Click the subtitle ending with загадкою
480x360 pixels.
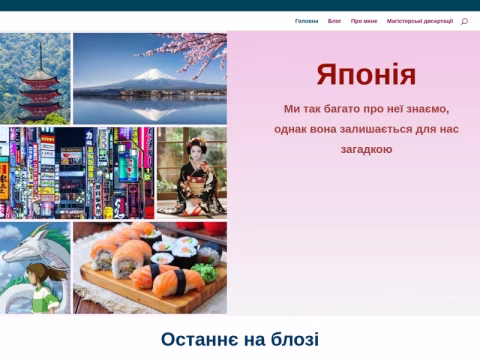pos(366,129)
